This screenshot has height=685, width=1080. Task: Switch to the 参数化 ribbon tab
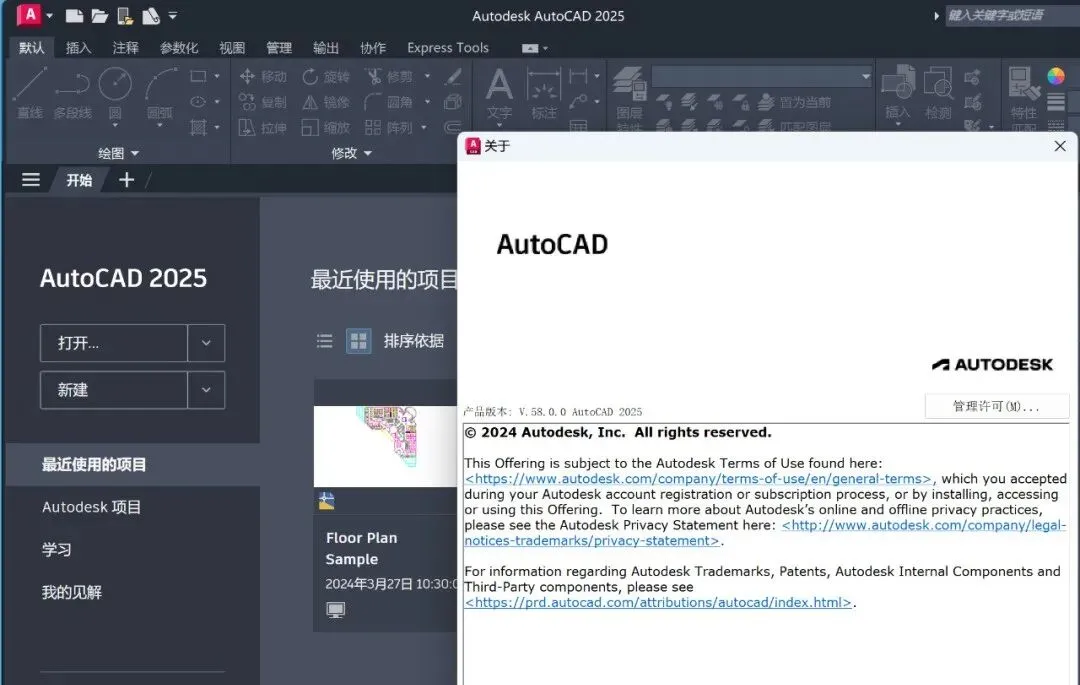(x=179, y=48)
